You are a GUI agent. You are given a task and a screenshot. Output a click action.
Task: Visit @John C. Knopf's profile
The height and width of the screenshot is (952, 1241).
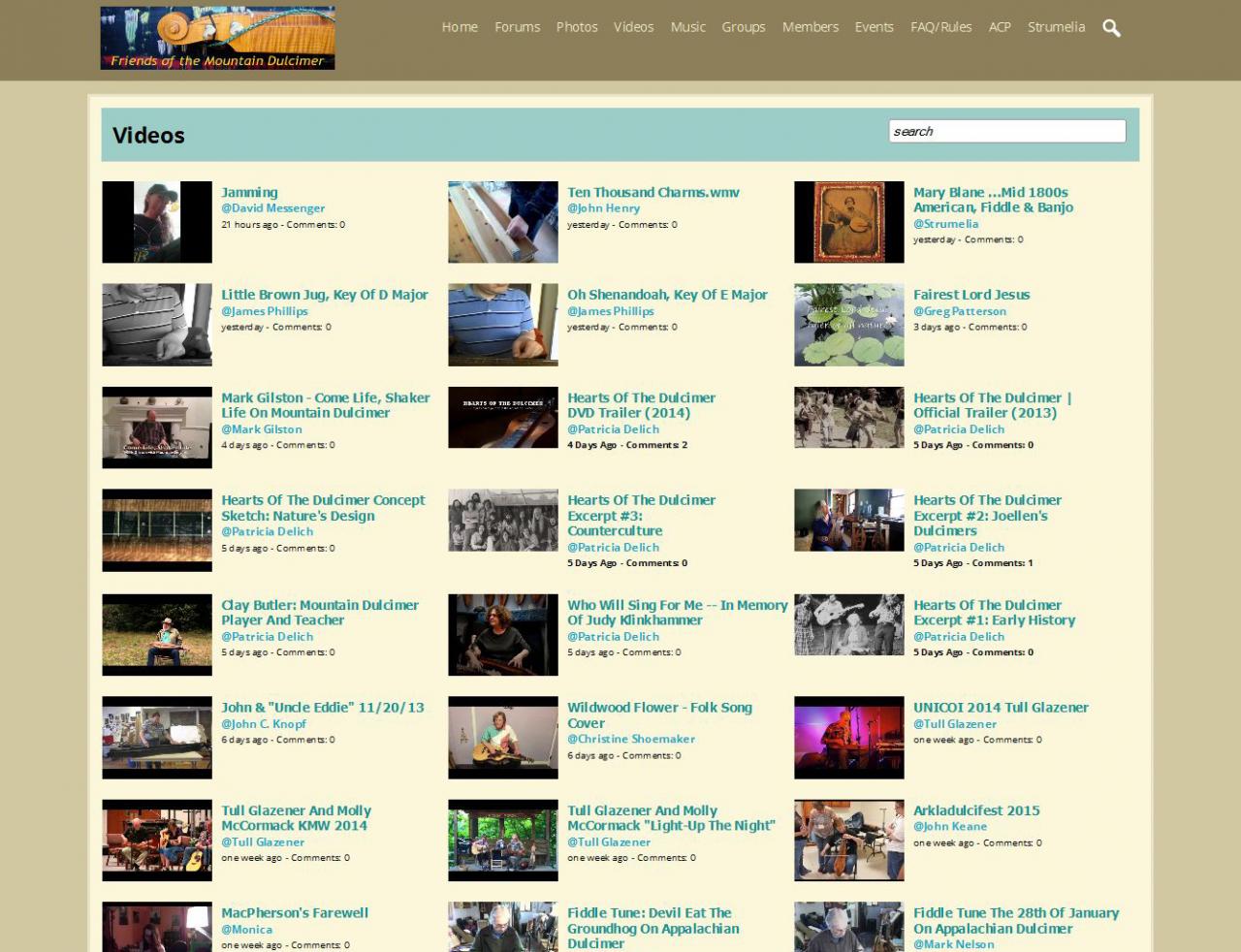pos(263,724)
